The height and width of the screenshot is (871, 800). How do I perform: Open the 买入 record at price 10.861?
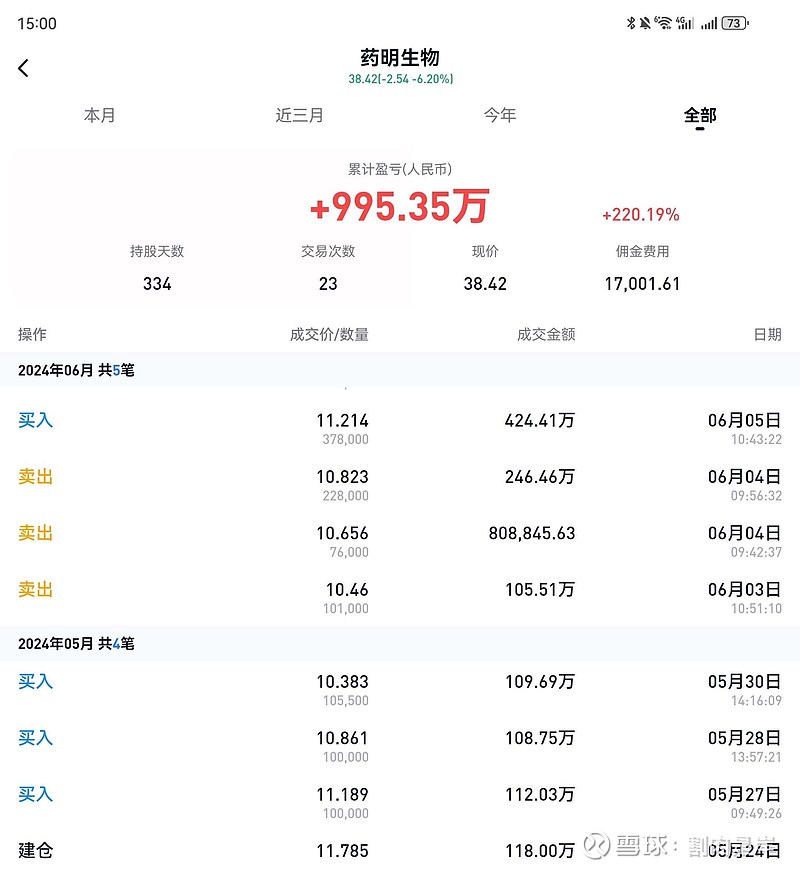(x=400, y=745)
